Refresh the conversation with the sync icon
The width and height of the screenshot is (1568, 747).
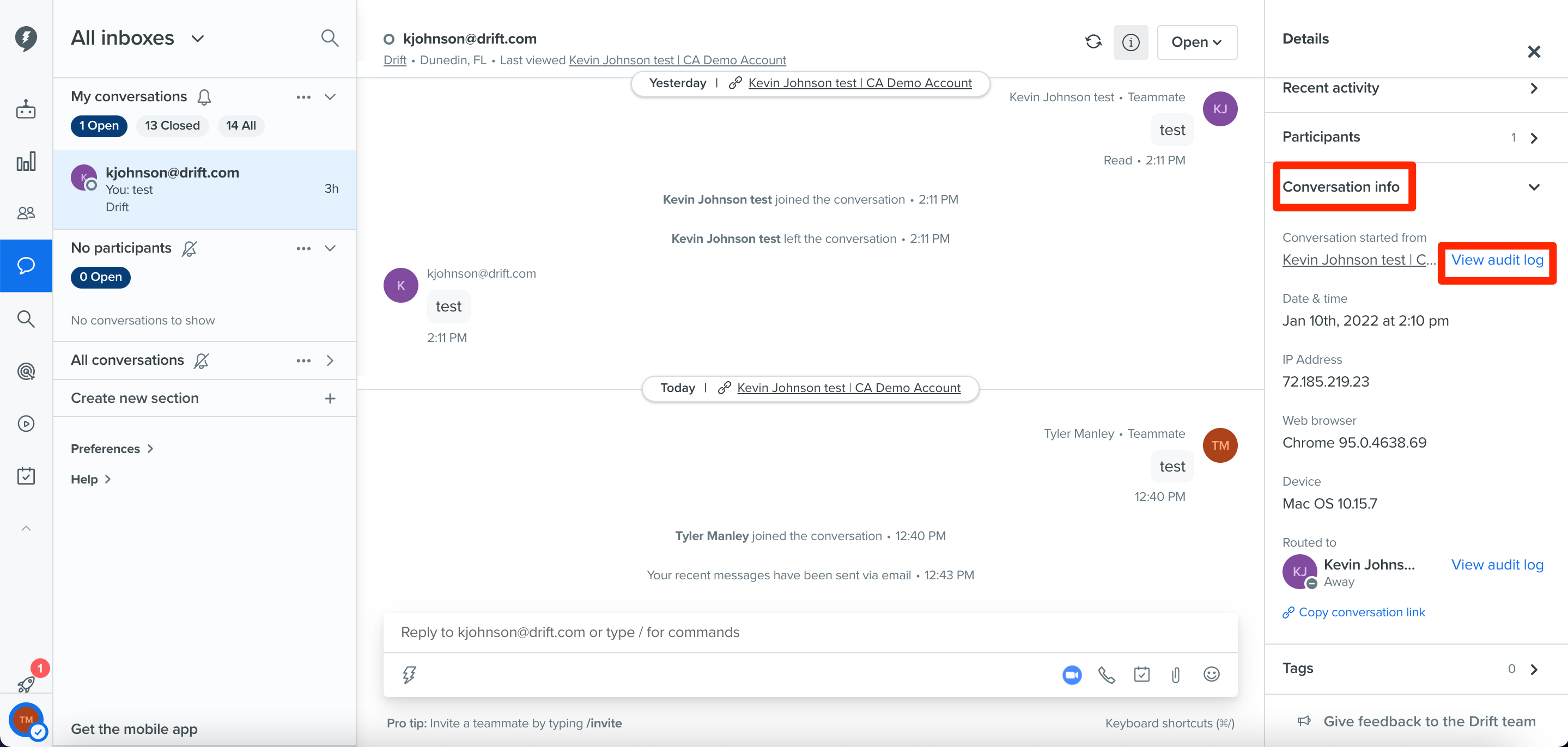[x=1093, y=41]
